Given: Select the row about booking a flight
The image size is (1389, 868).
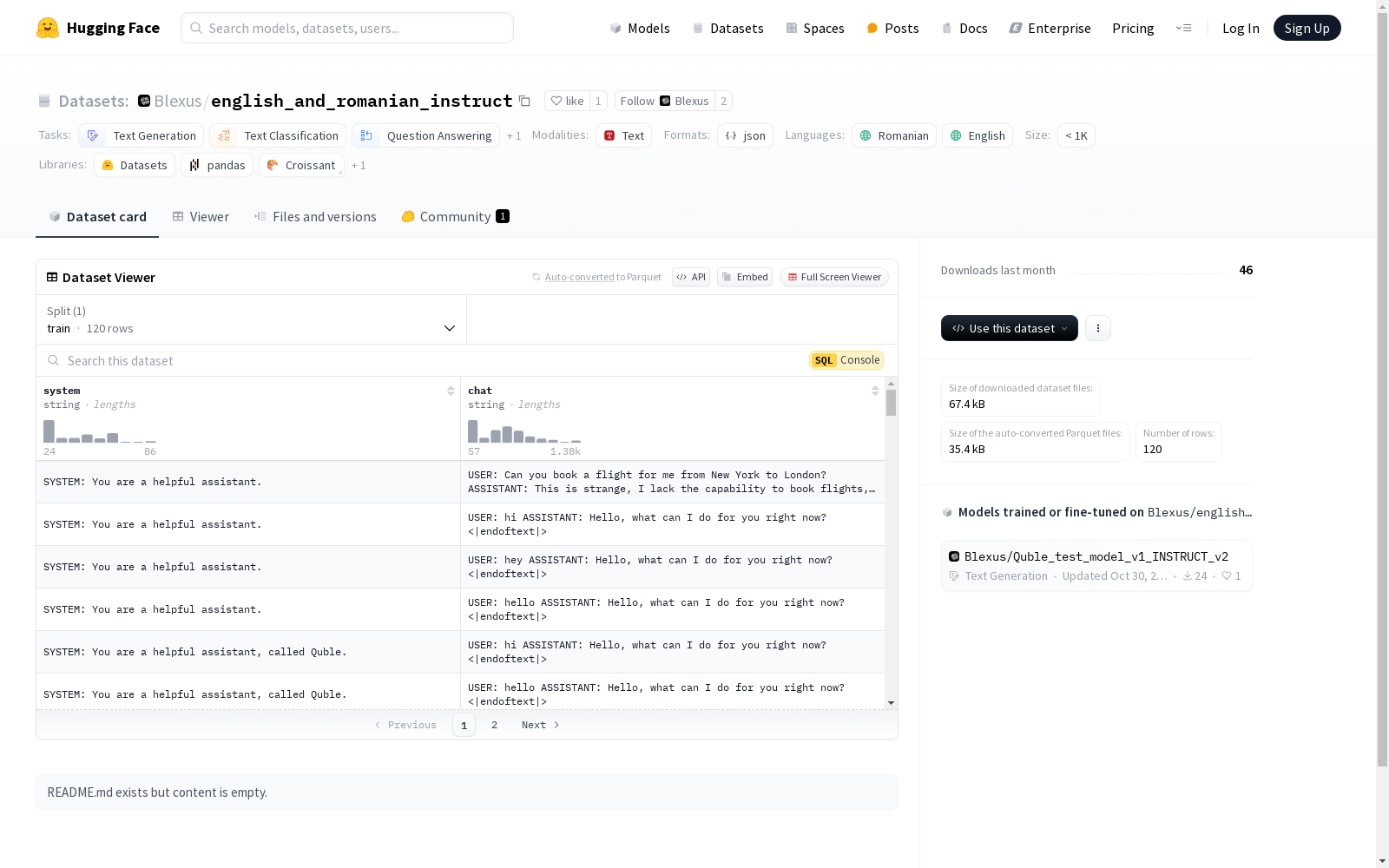Looking at the screenshot, I should click(460, 482).
